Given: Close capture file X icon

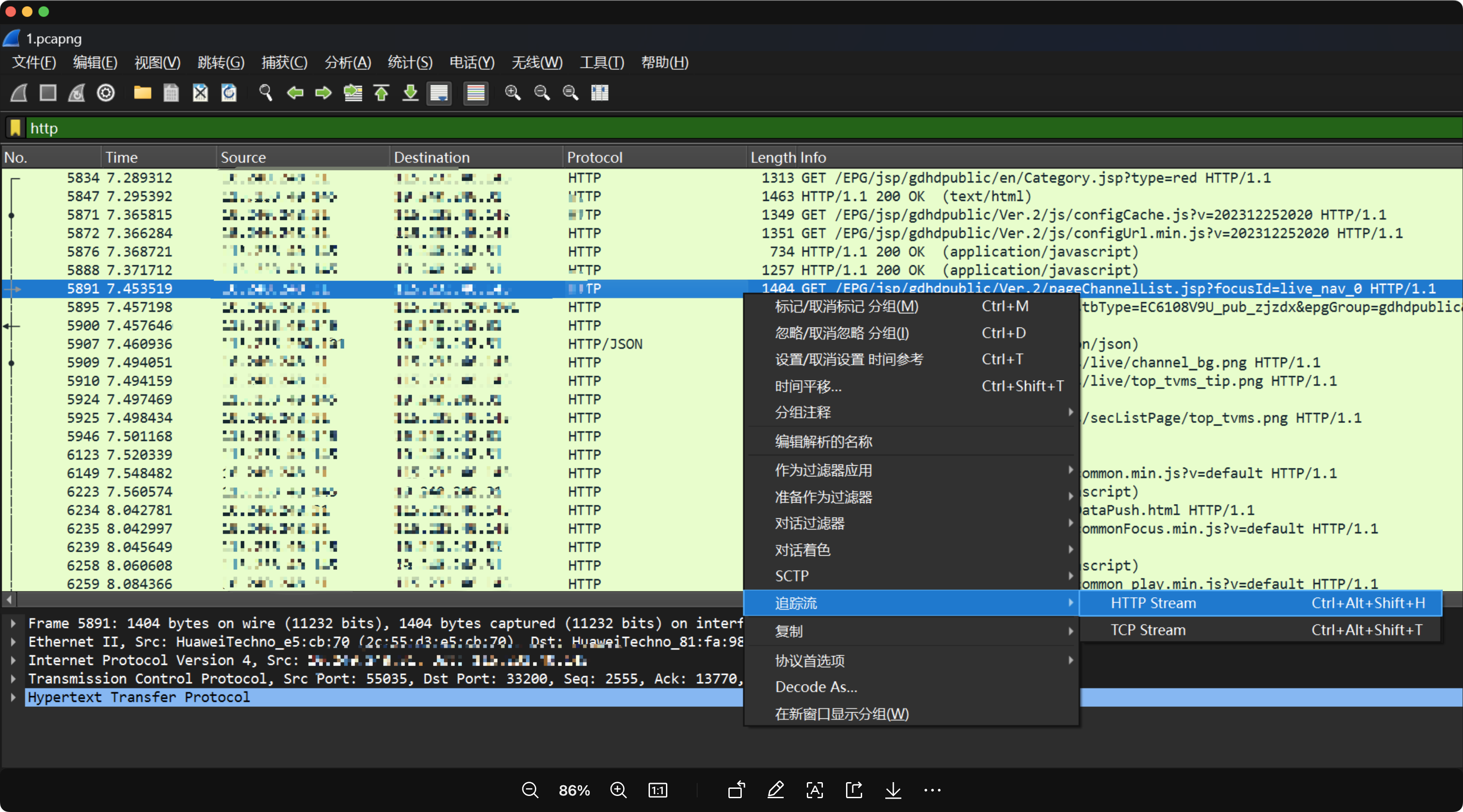Looking at the screenshot, I should click(x=200, y=93).
